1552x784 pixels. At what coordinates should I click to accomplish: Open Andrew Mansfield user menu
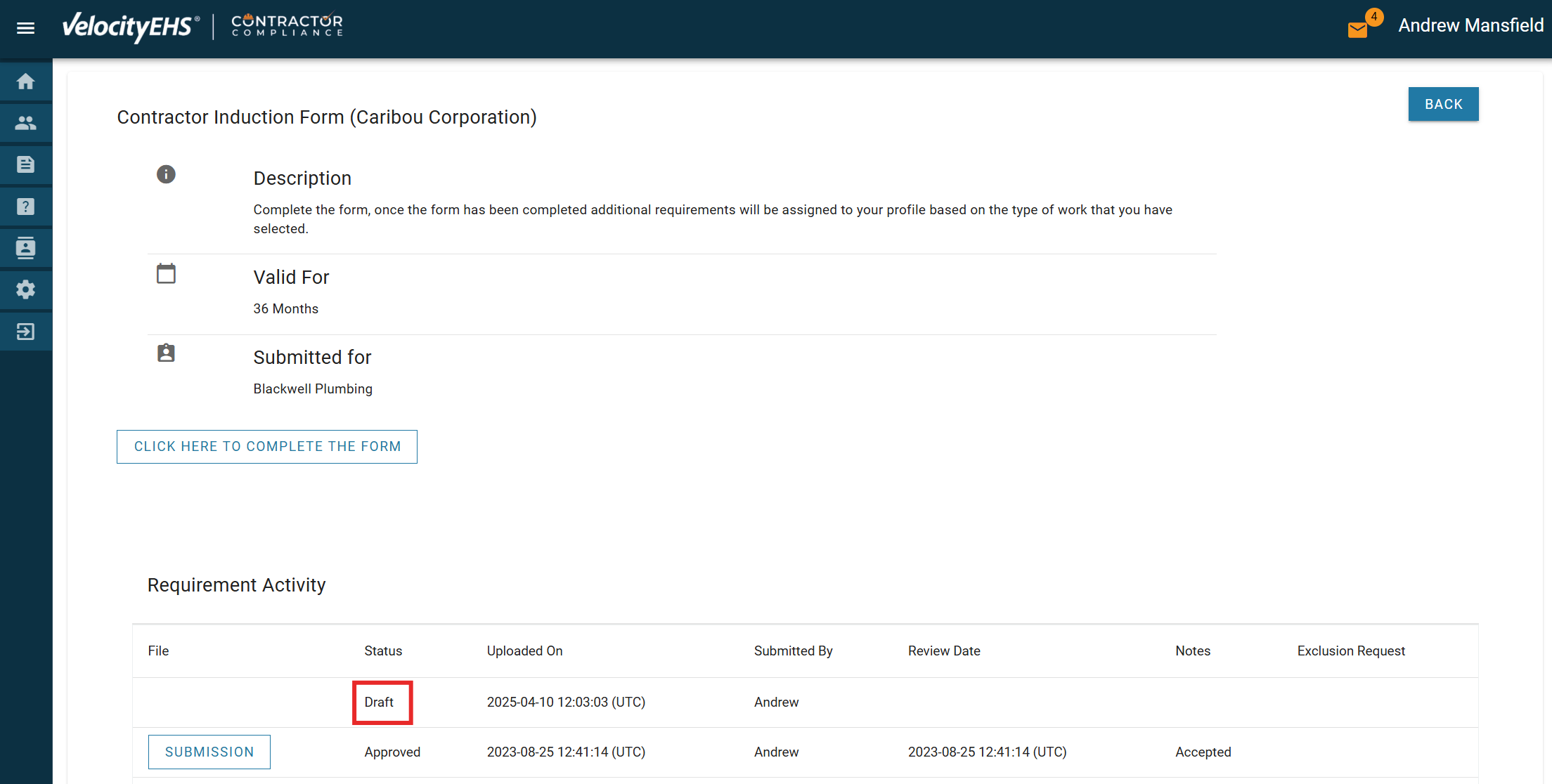click(1470, 25)
